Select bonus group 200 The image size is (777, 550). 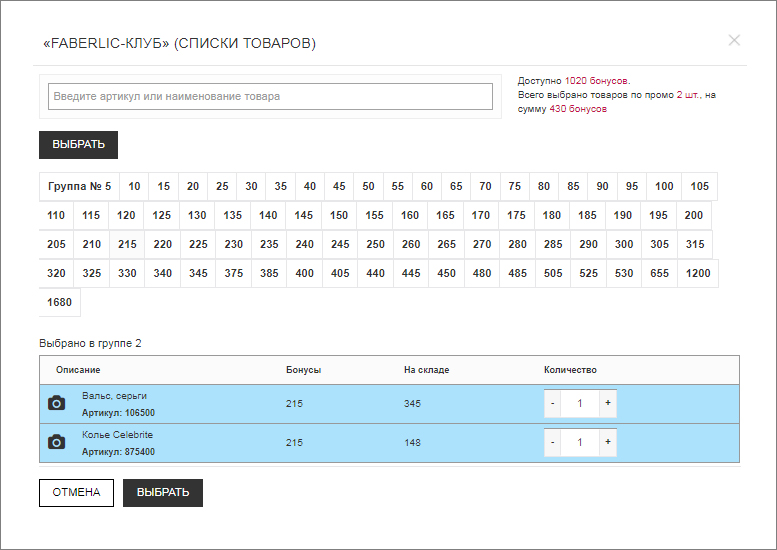point(694,215)
